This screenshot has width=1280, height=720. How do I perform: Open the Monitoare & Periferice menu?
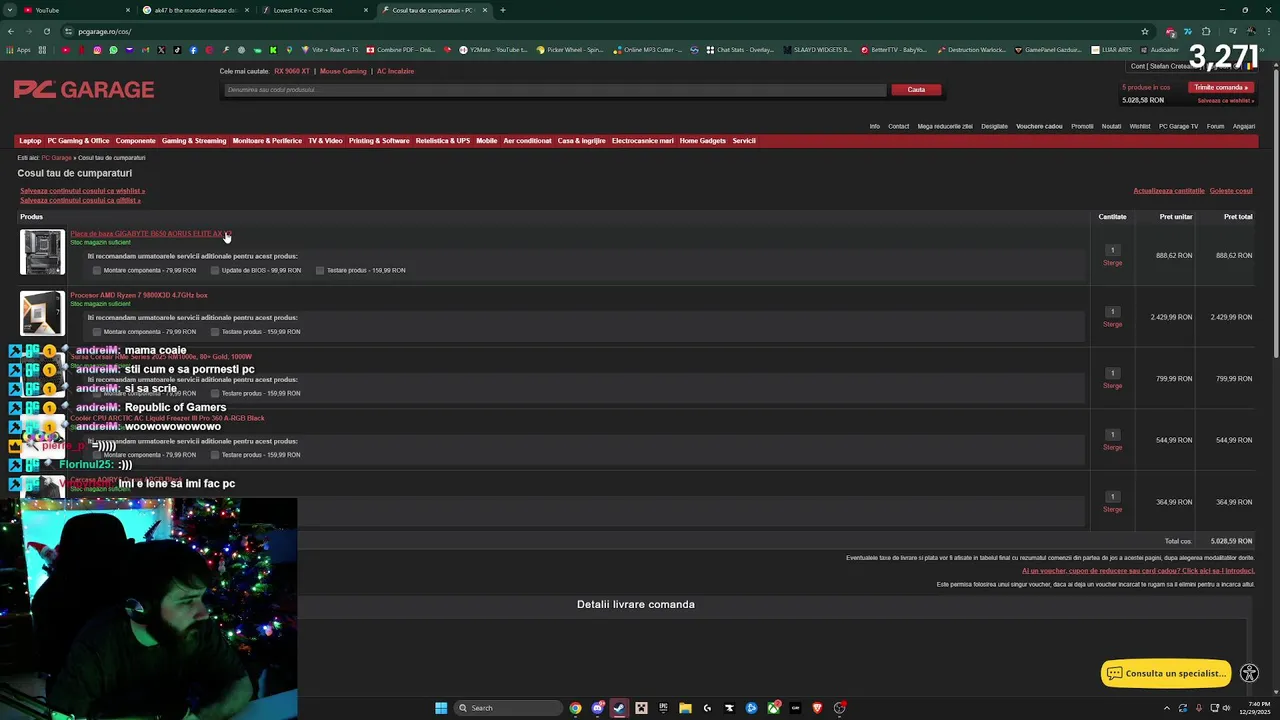(x=267, y=141)
